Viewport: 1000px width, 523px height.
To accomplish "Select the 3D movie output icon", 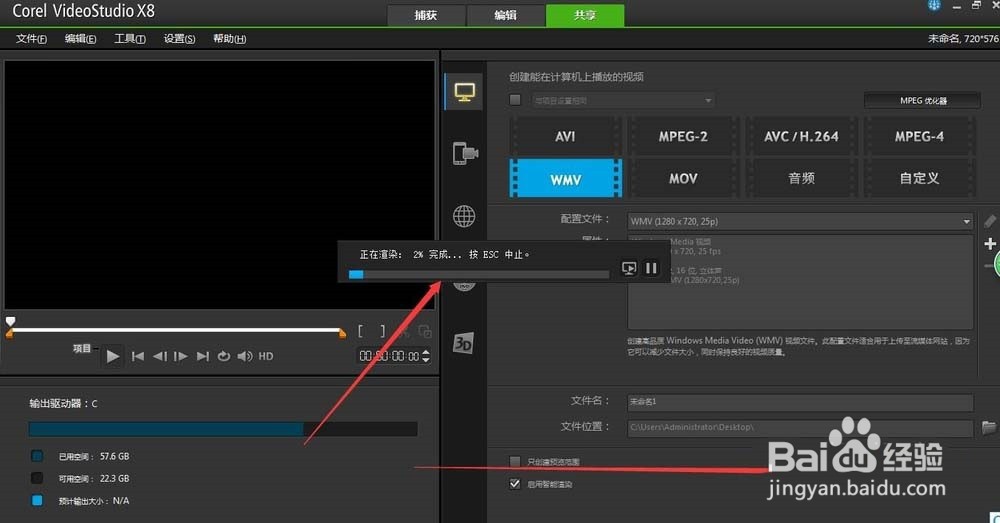I will [463, 343].
